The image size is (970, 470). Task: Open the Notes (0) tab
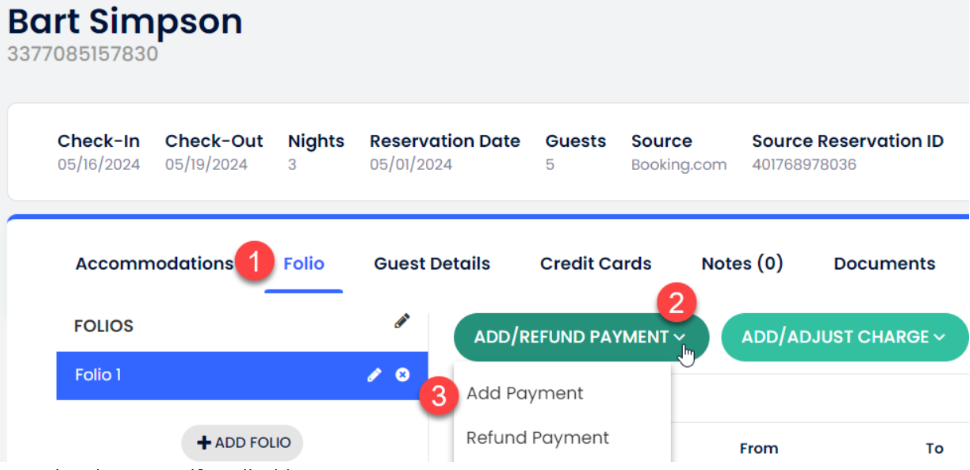(x=742, y=264)
